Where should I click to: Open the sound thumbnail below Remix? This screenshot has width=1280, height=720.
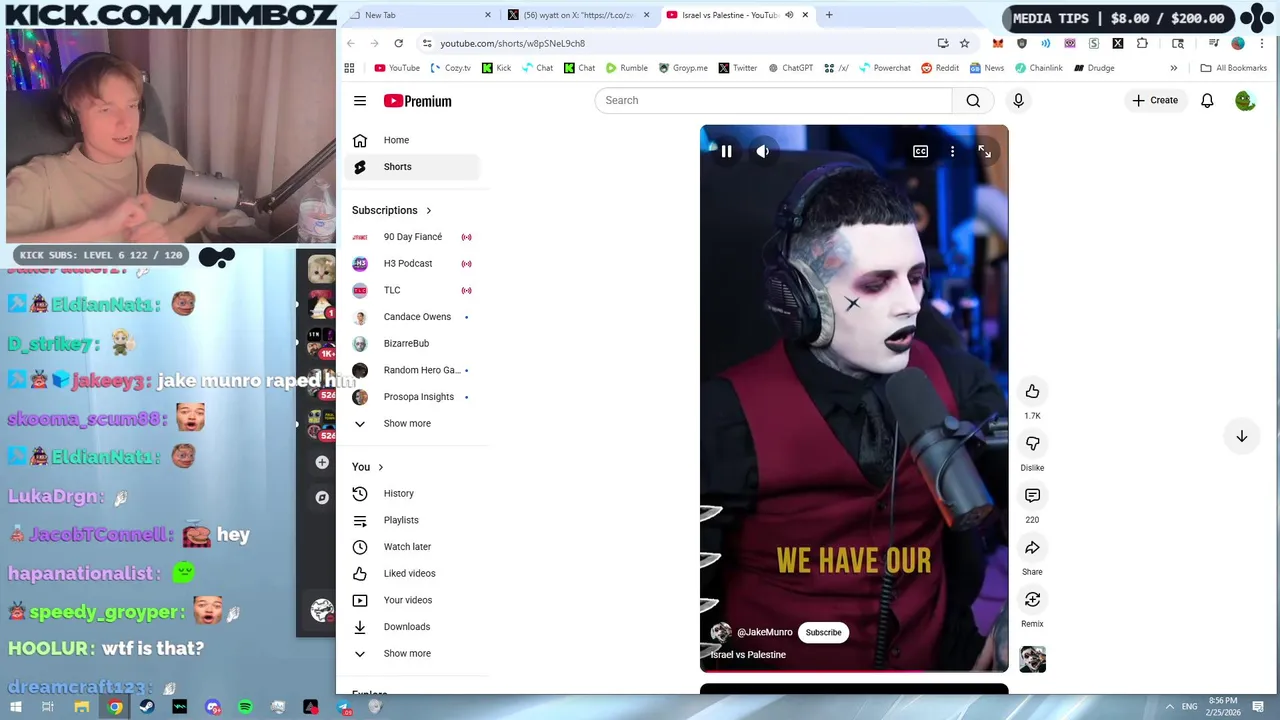pos(1032,659)
